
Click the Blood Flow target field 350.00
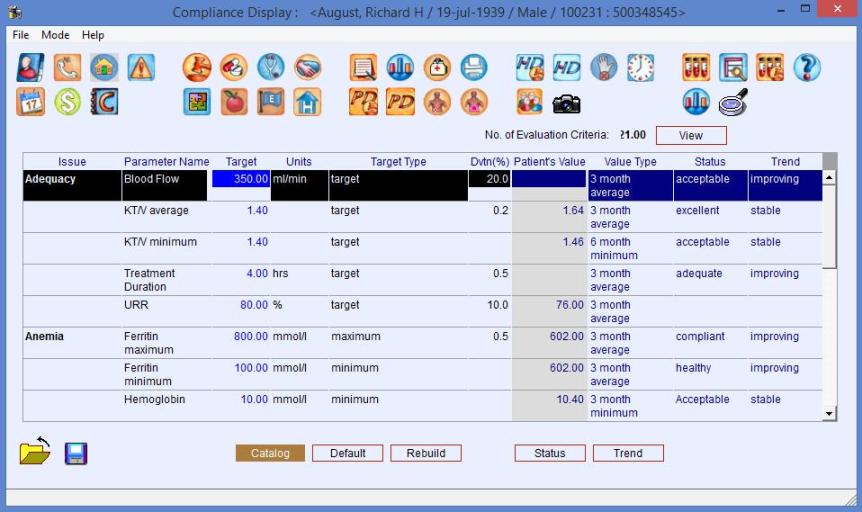click(x=241, y=179)
